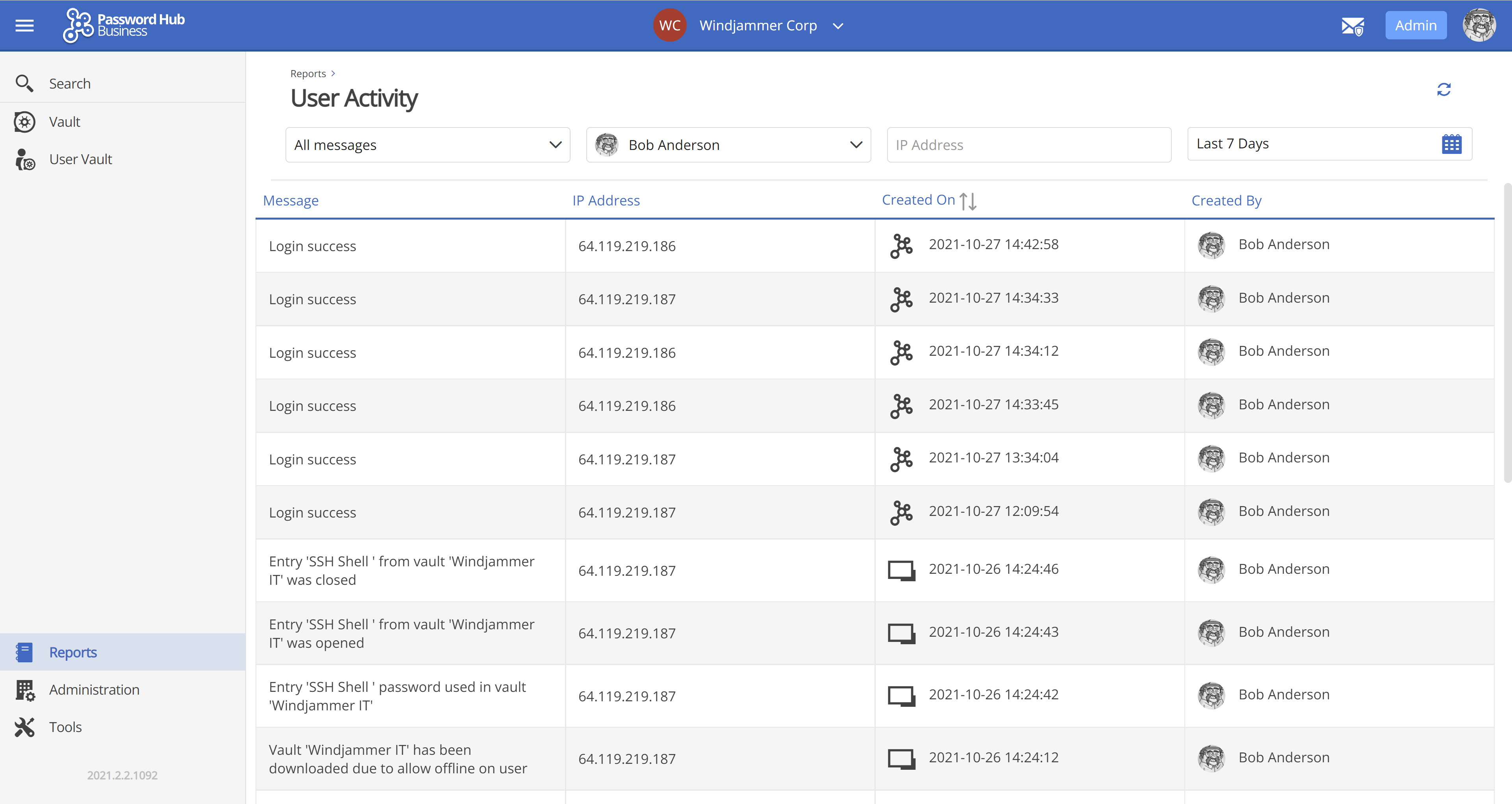Open the hamburger navigation menu
This screenshot has height=804, width=1512.
point(24,25)
